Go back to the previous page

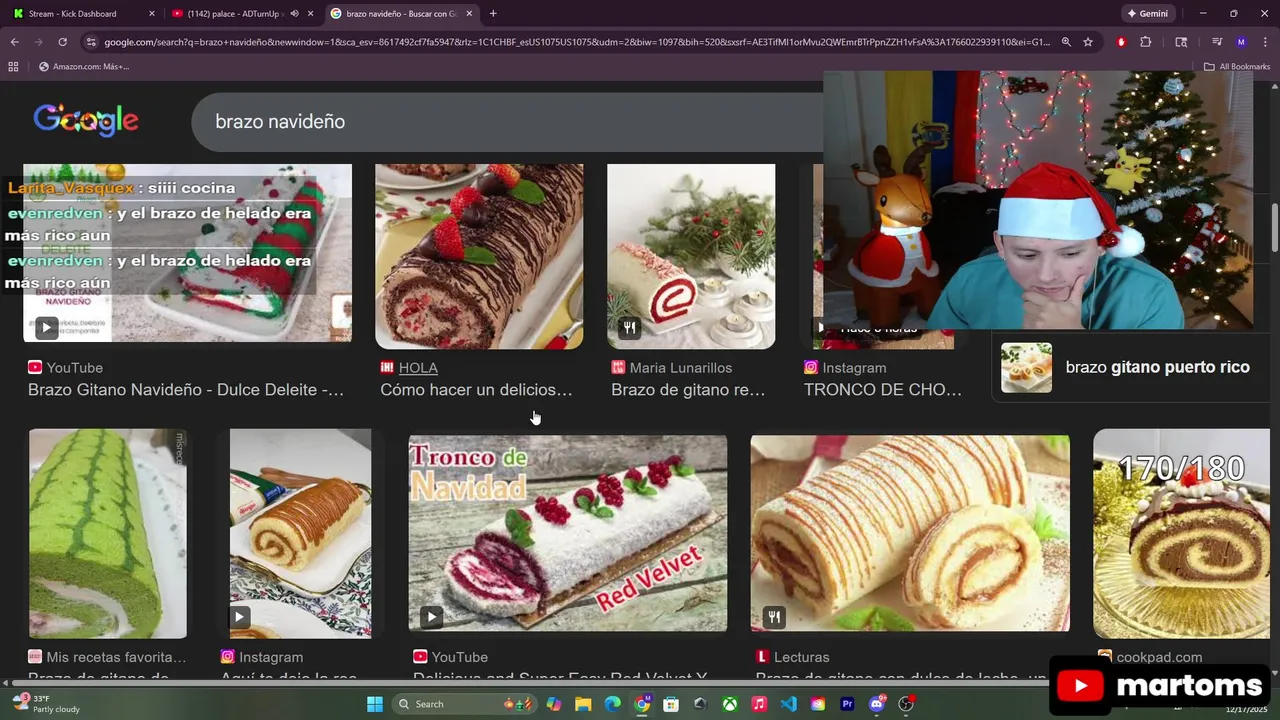coord(14,42)
